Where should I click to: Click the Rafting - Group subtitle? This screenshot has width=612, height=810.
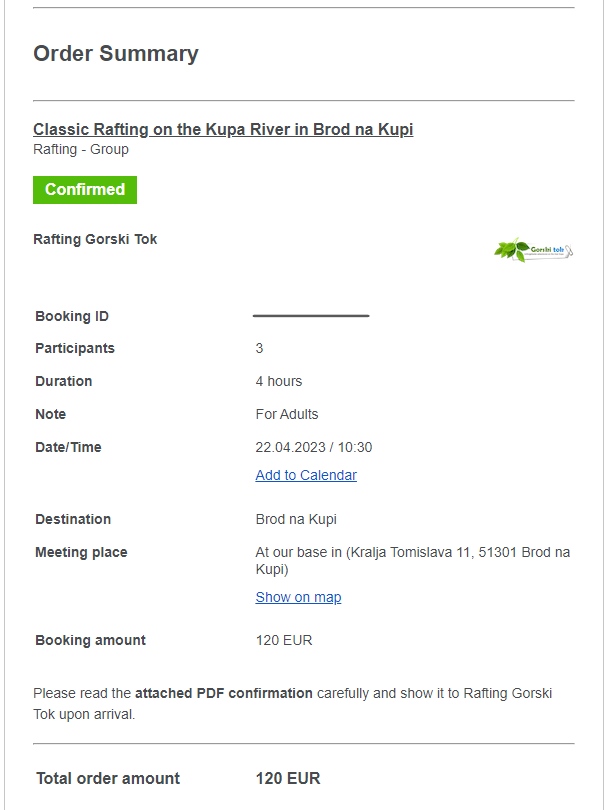[x=81, y=149]
